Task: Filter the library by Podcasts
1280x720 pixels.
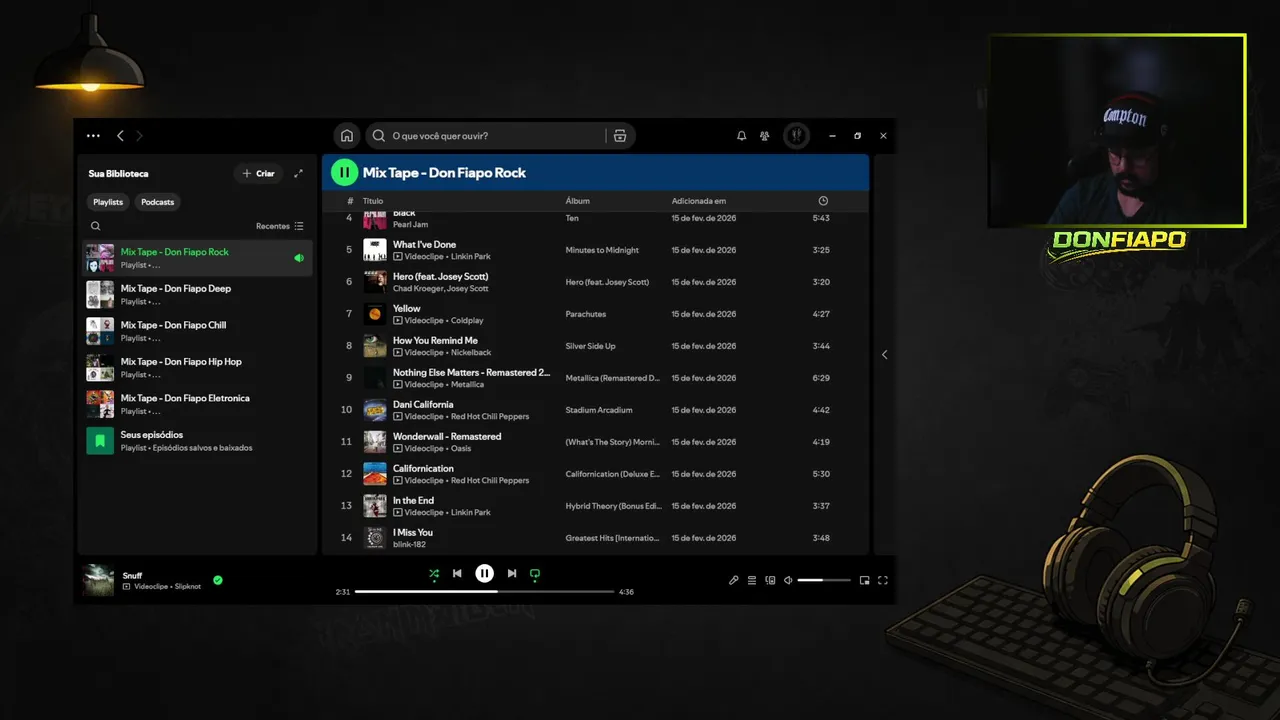Action: (157, 202)
